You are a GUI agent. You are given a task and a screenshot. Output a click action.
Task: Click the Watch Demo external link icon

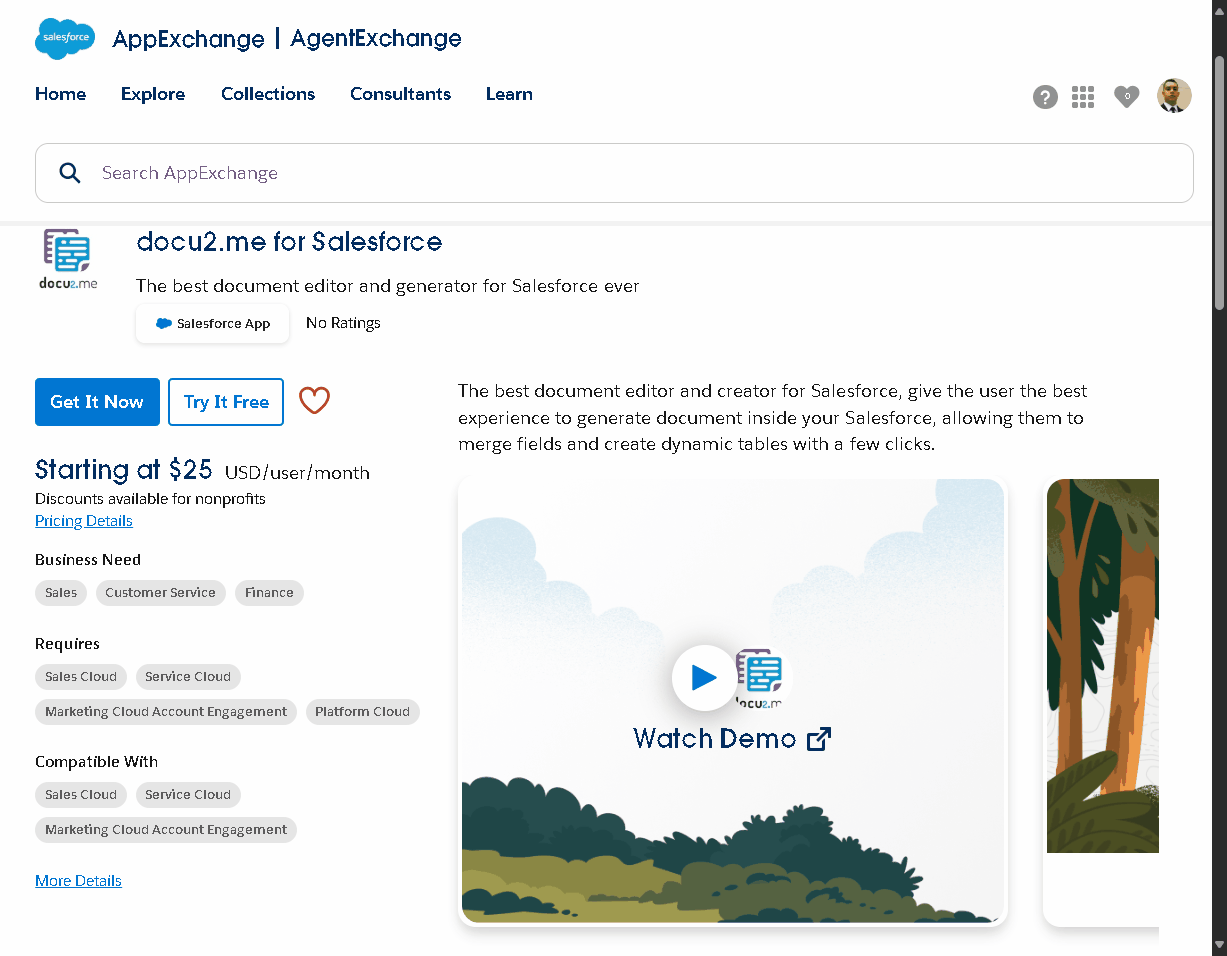[819, 739]
